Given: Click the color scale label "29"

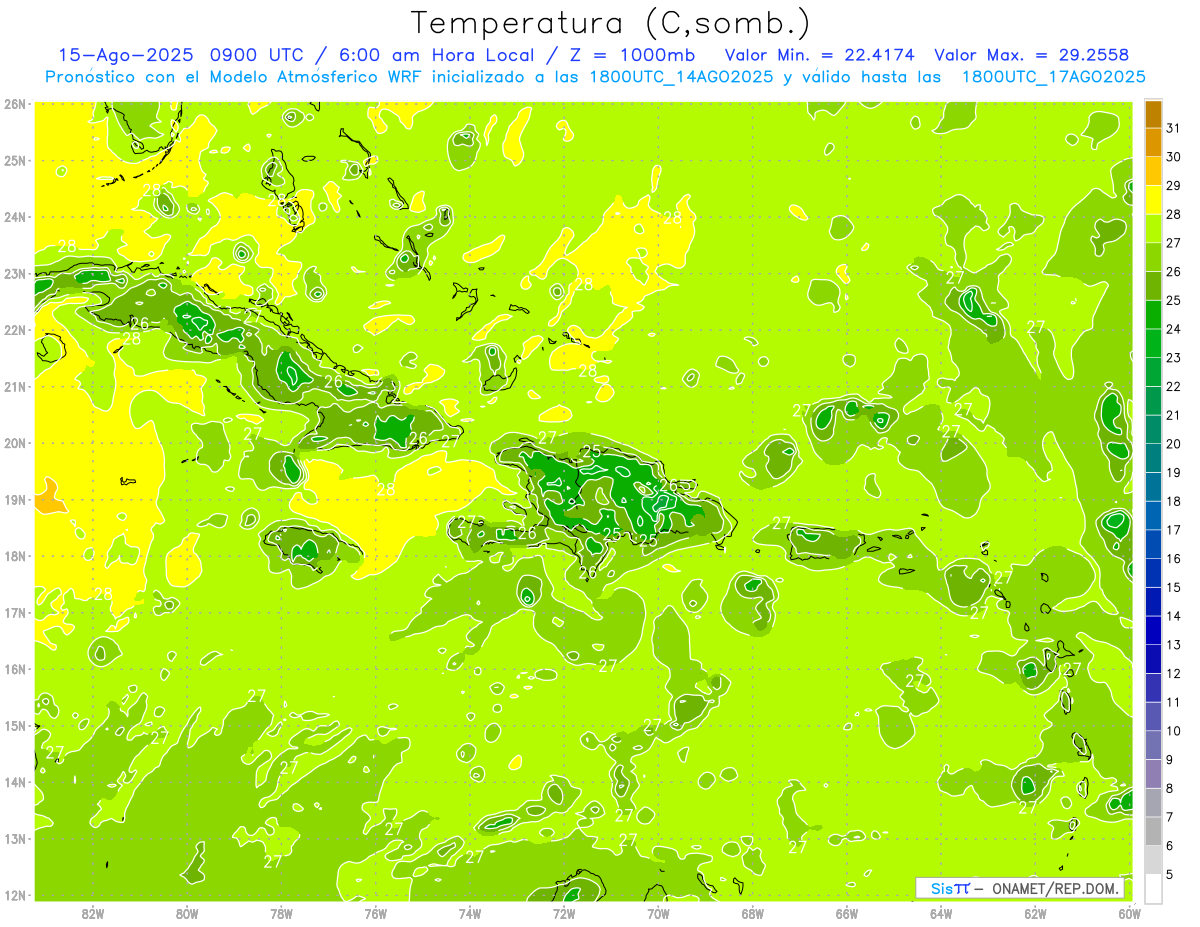Looking at the screenshot, I should [x=1173, y=186].
